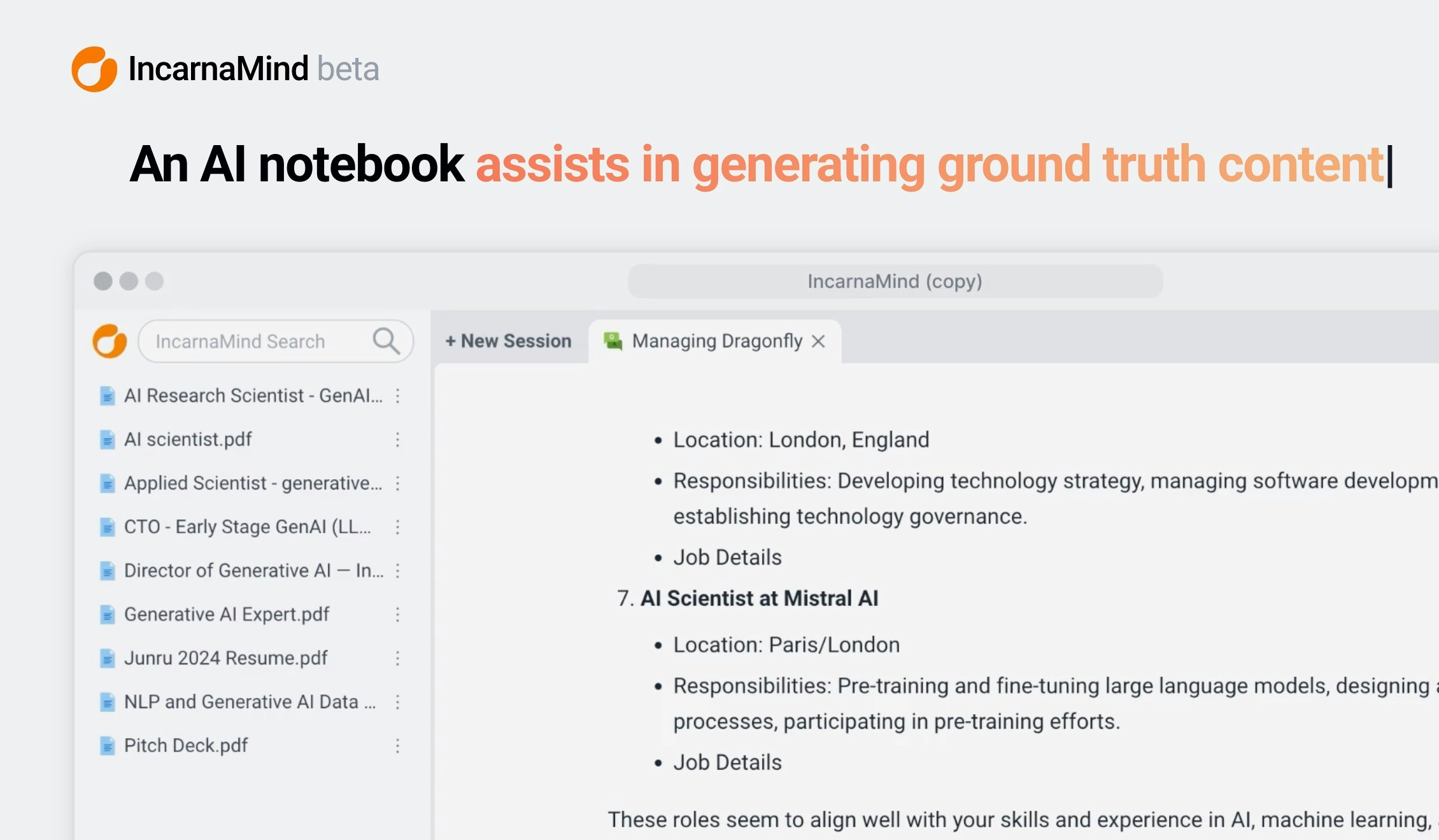Open more options for Pitch Deck.pdf

tap(397, 746)
